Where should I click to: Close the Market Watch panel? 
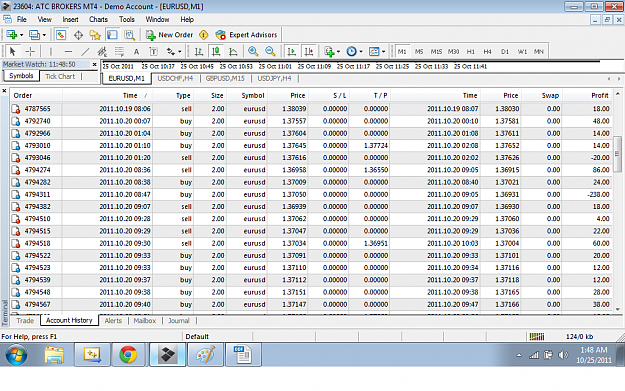(94, 64)
